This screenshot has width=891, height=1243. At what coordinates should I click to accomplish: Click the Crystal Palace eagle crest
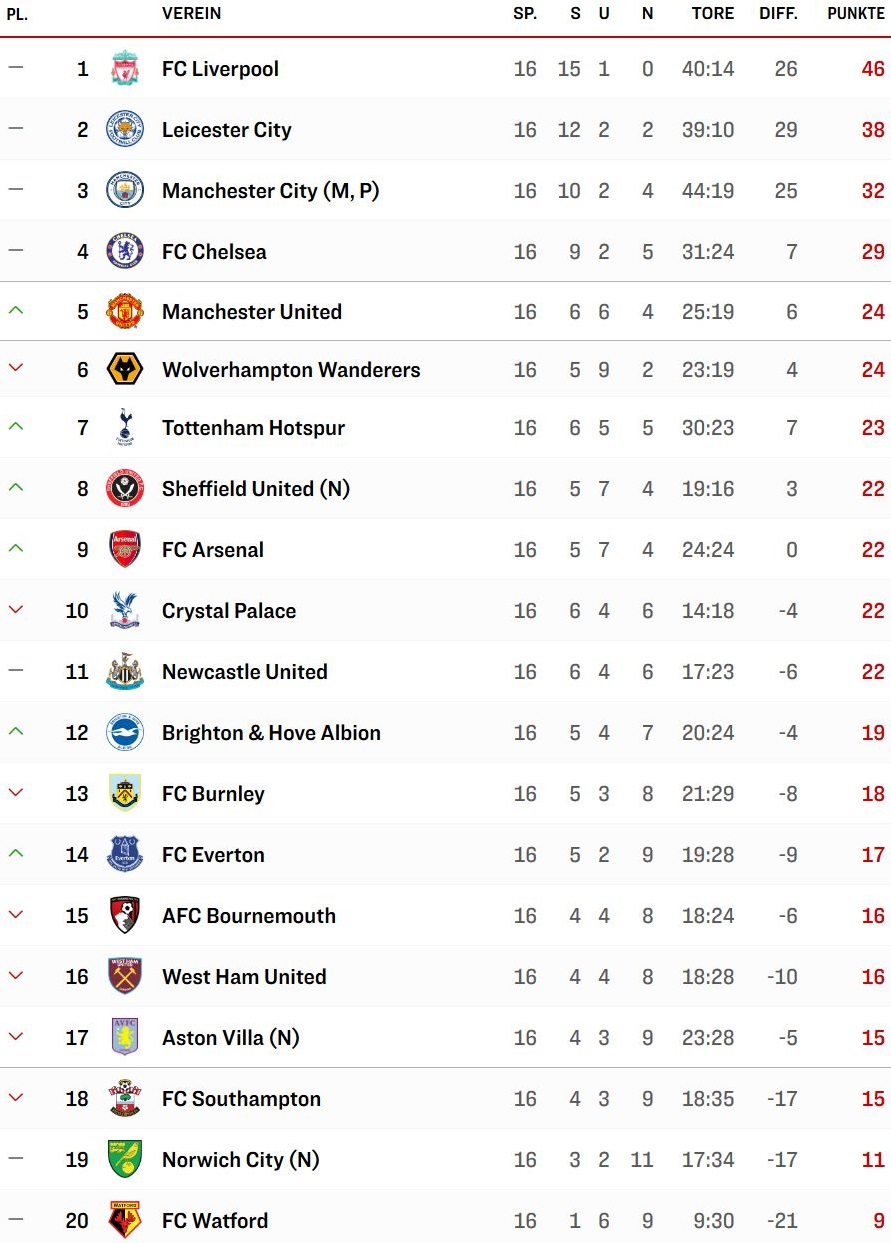(x=125, y=611)
